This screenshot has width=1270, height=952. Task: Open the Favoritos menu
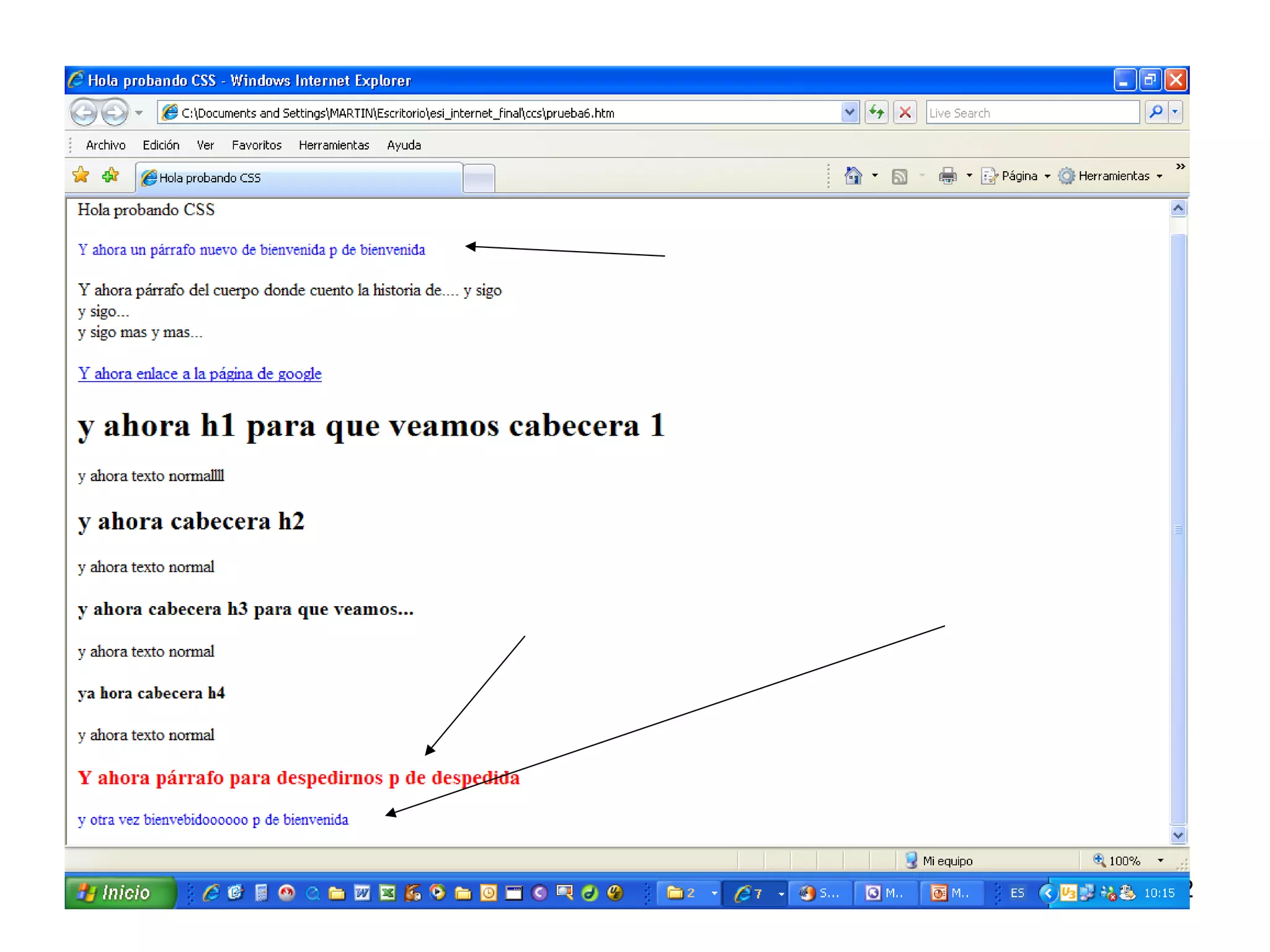[256, 145]
